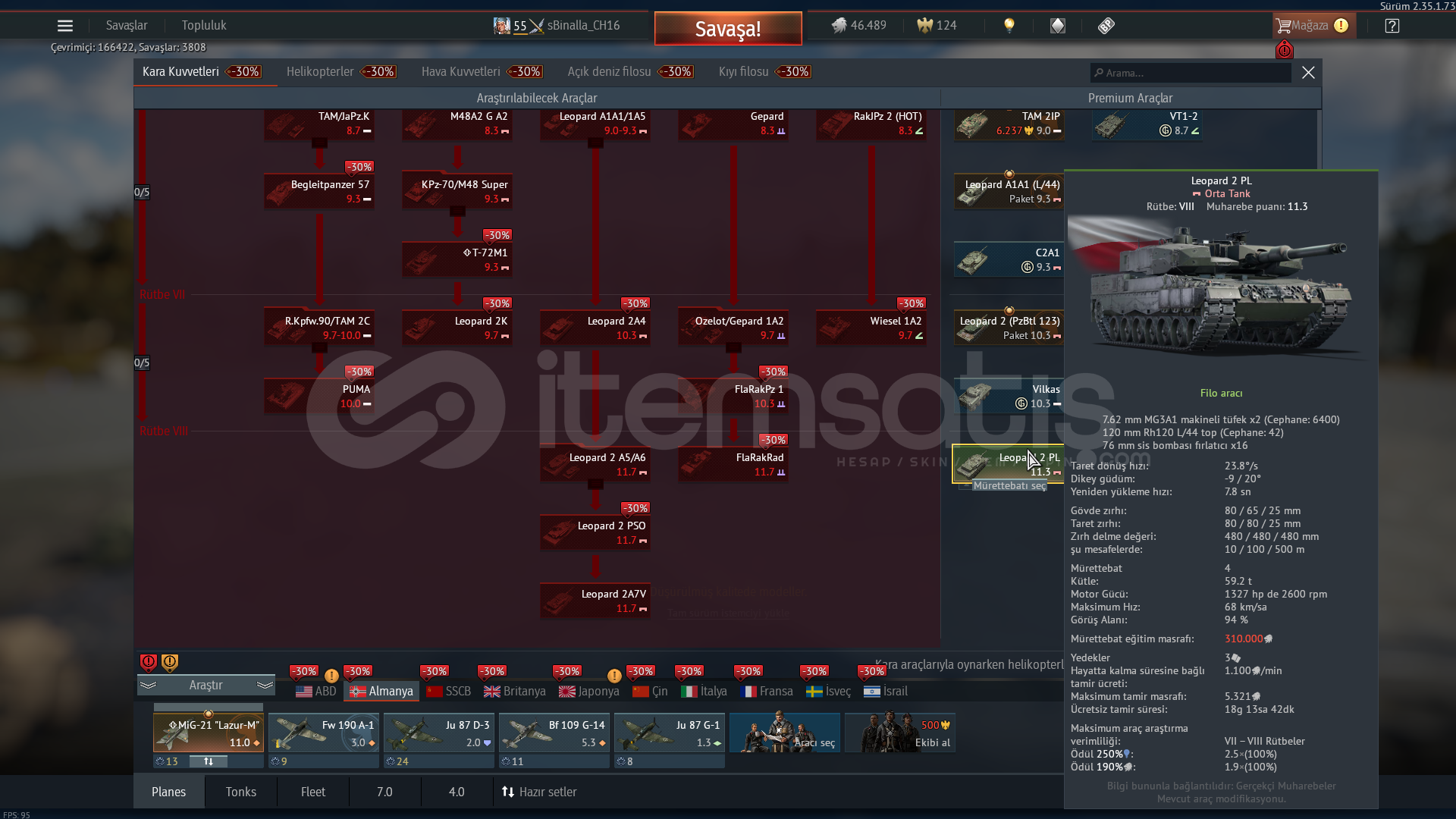This screenshot has width=1456, height=819.
Task: Open the Topluluk dropdown menu
Action: 204,26
